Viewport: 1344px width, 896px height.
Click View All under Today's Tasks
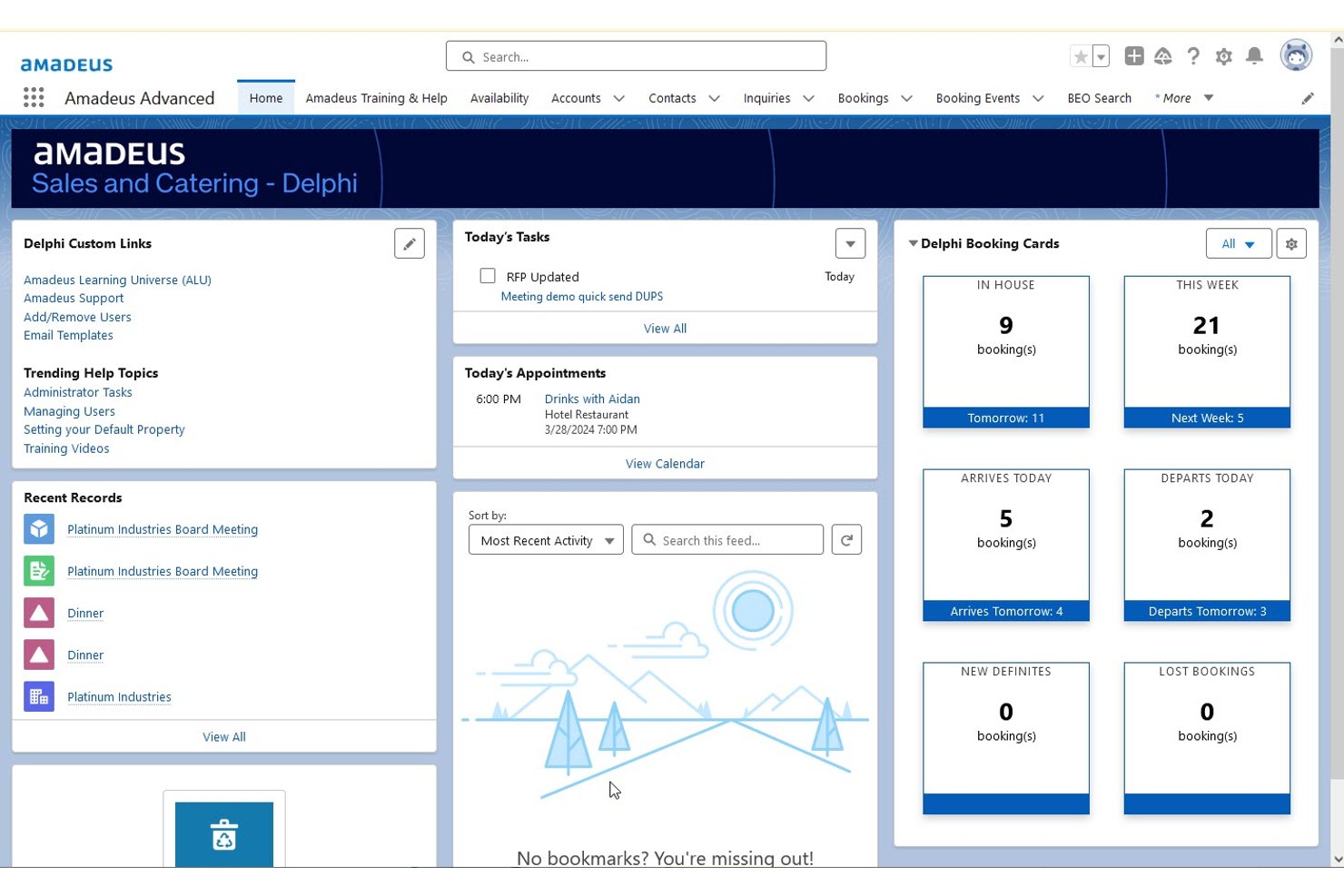[665, 329]
